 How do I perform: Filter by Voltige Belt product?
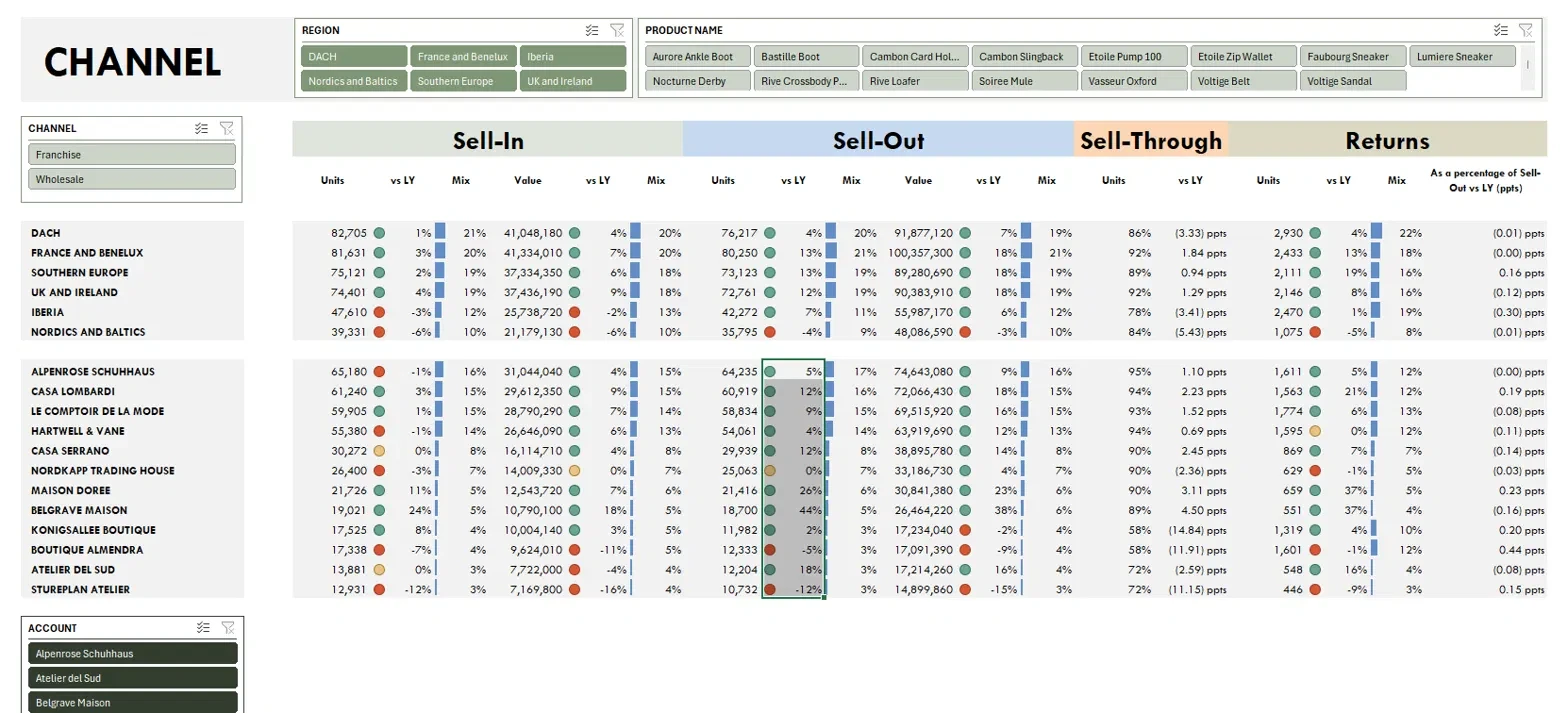(1243, 81)
